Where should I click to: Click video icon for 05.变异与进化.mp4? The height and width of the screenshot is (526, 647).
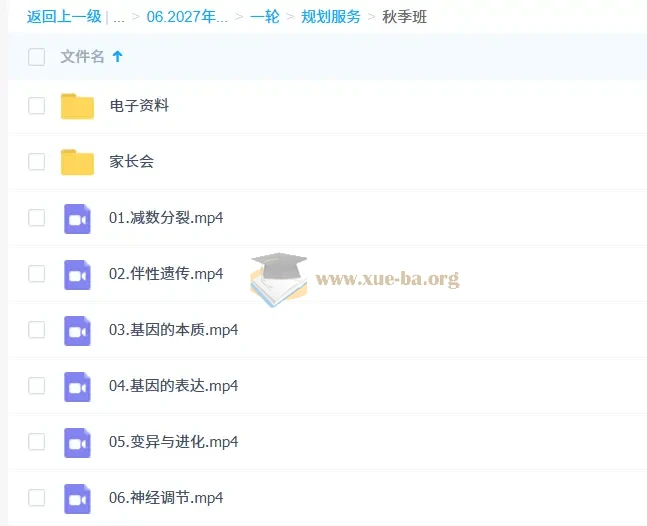click(77, 443)
